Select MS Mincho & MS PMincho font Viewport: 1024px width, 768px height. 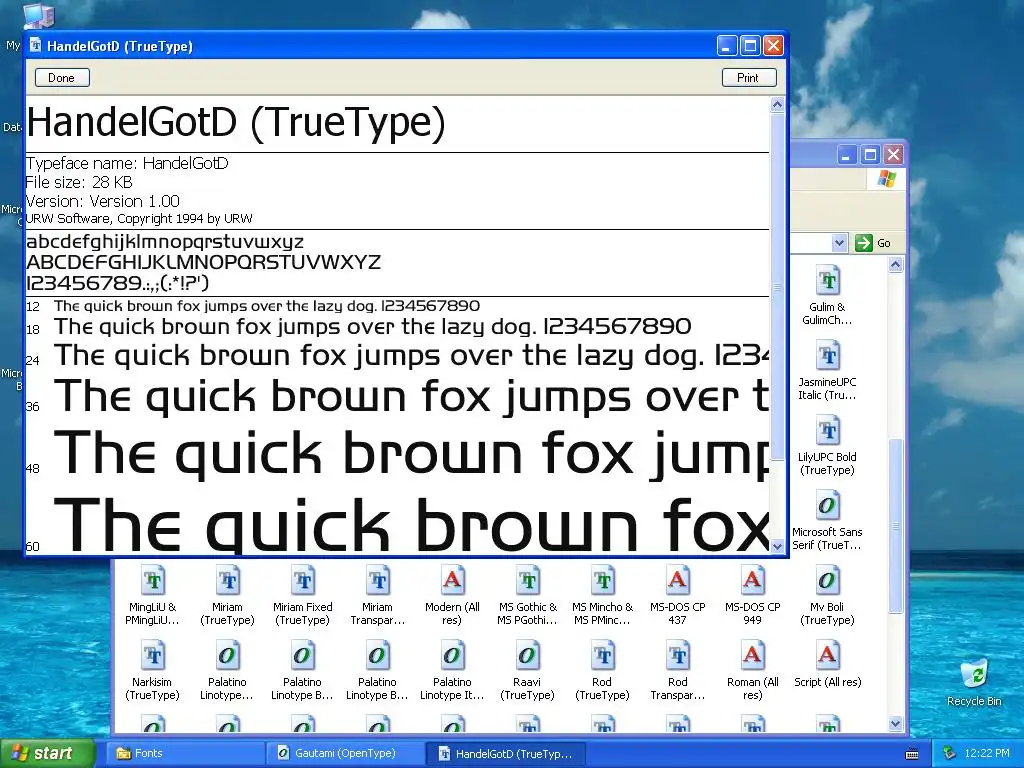pyautogui.click(x=602, y=581)
